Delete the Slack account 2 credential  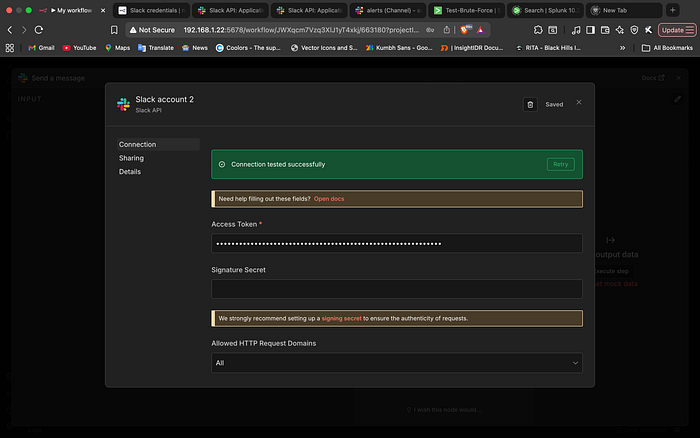tap(530, 104)
